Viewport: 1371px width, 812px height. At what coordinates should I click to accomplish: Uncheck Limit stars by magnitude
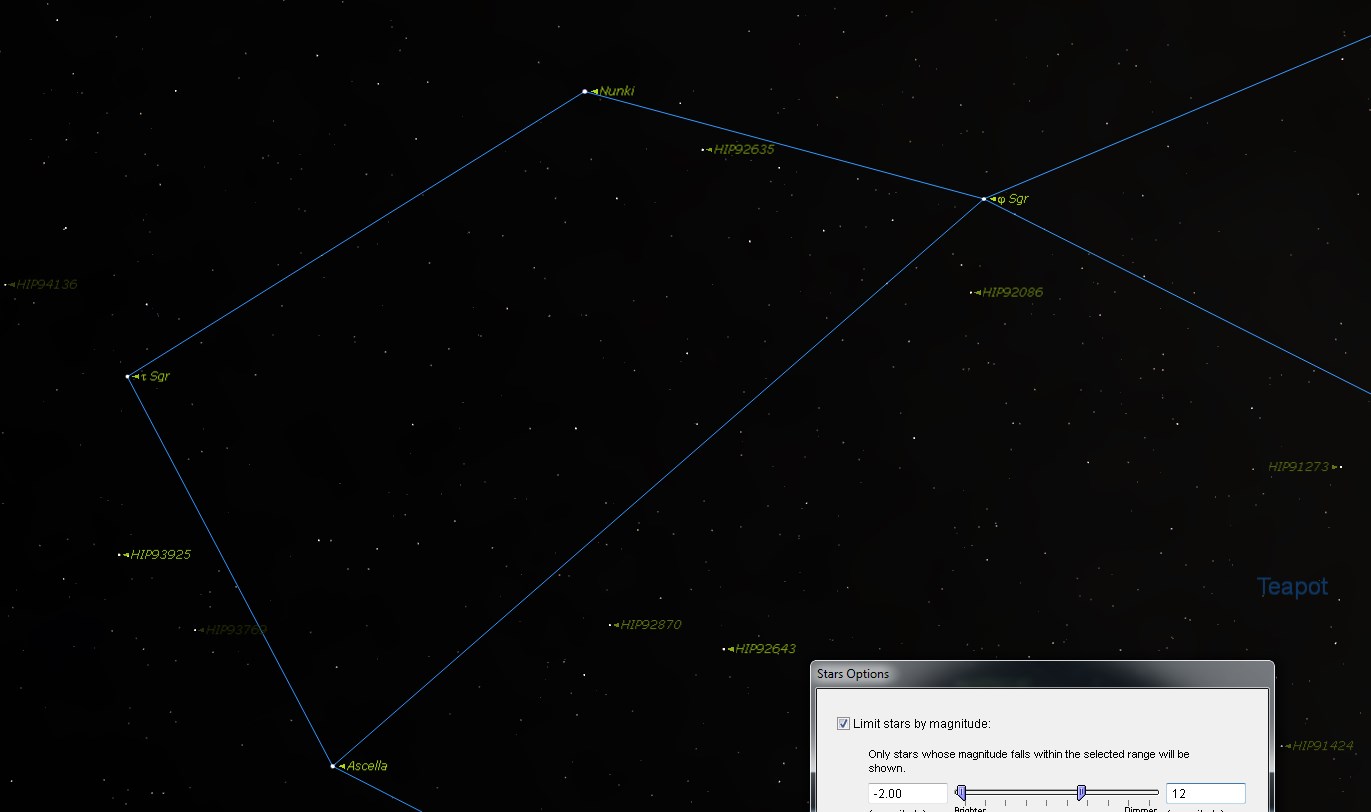[x=844, y=724]
